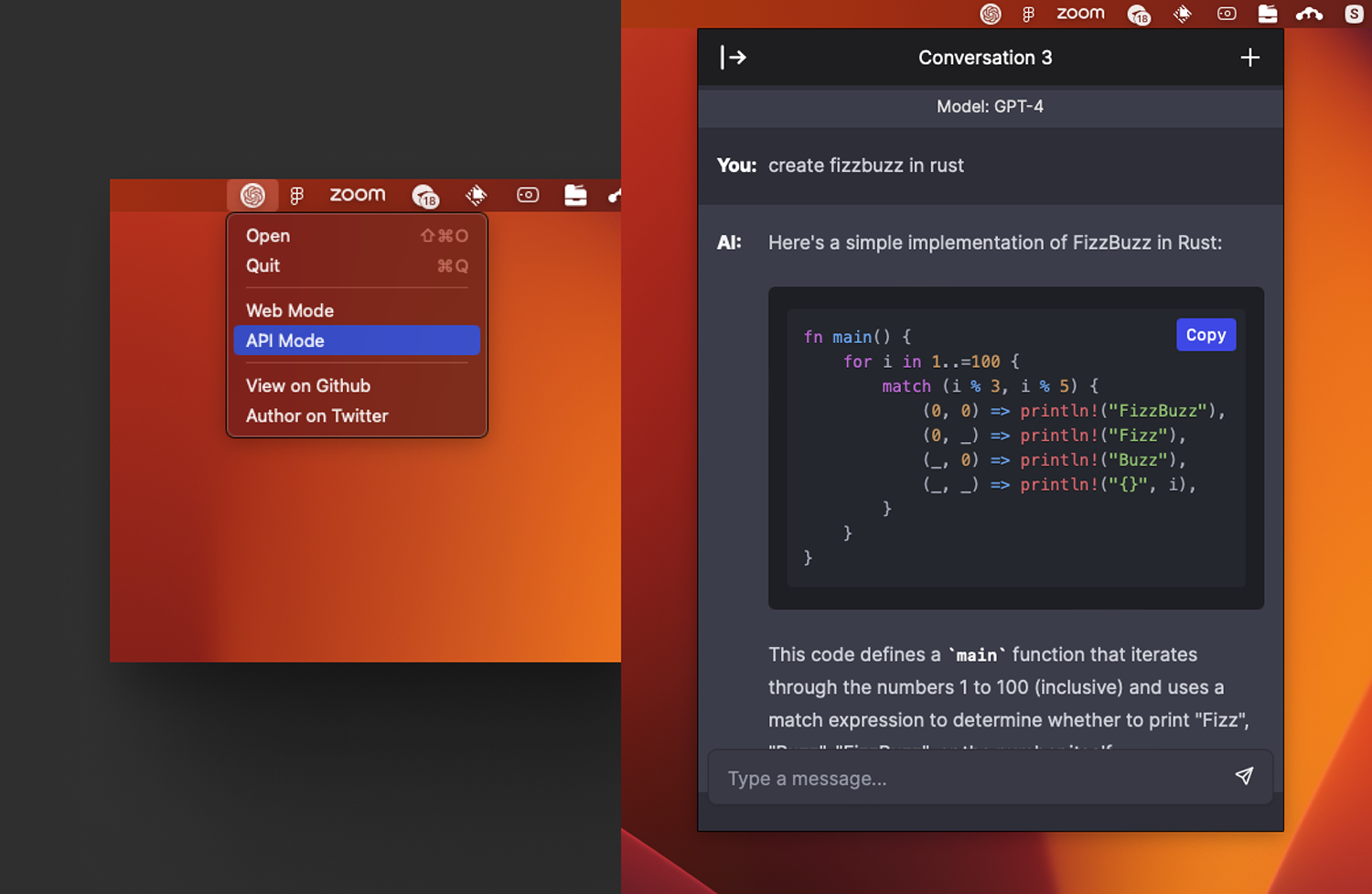This screenshot has width=1372, height=894.
Task: Open the Shottr S menu bar icon
Action: (x=1355, y=14)
